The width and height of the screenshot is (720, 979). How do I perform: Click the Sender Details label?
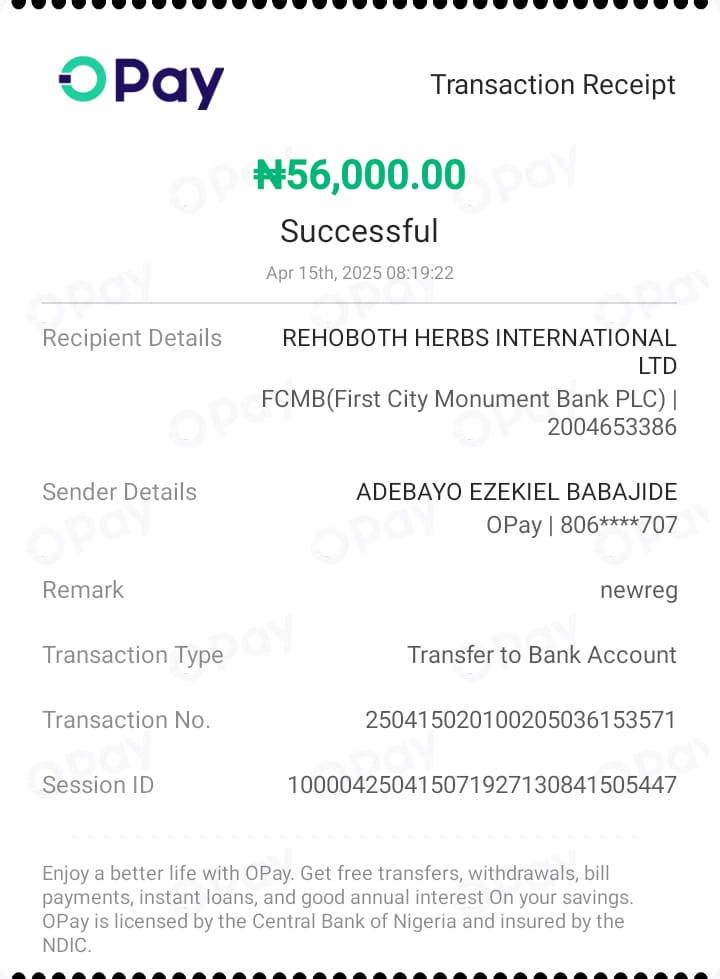tap(120, 492)
